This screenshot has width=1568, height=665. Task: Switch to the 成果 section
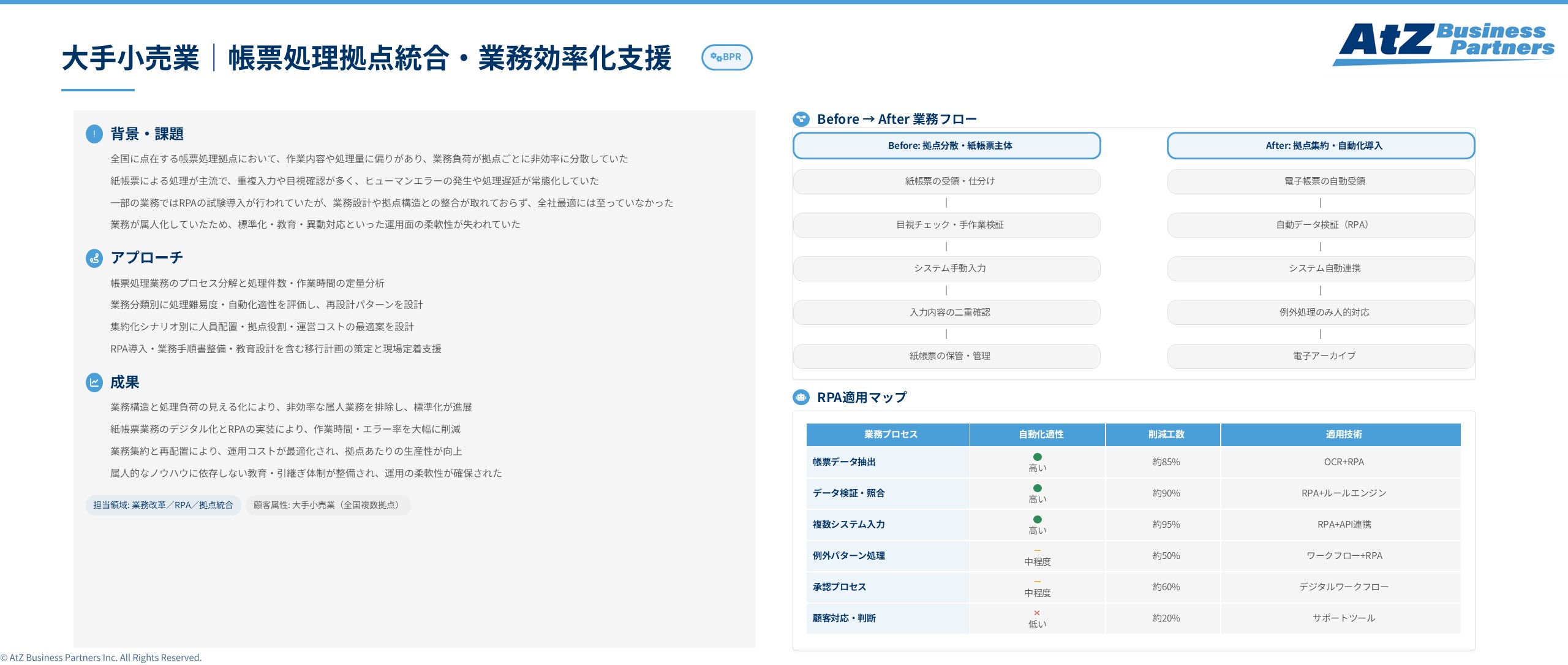pyautogui.click(x=124, y=382)
